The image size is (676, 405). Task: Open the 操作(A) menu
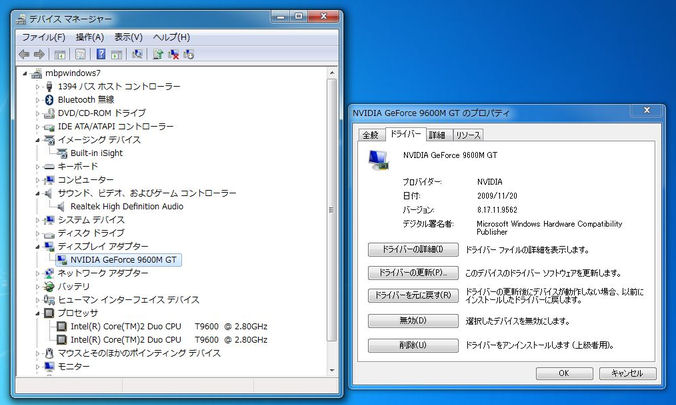tap(90, 37)
